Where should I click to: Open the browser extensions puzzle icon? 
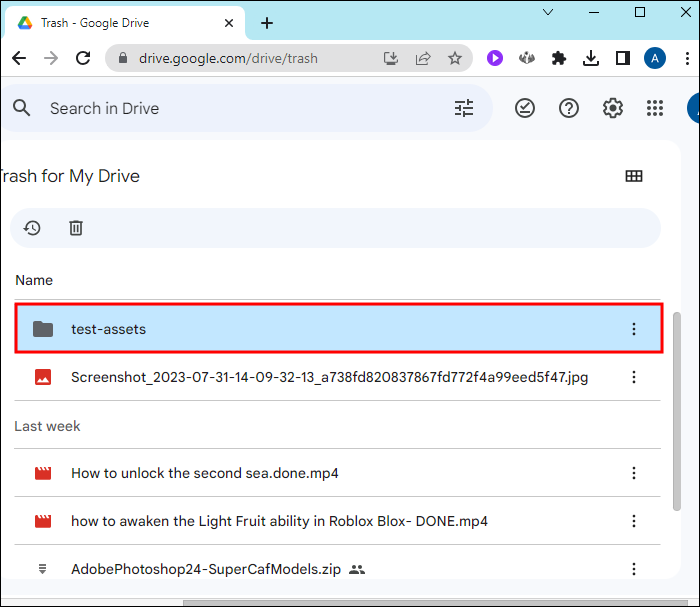tap(559, 58)
